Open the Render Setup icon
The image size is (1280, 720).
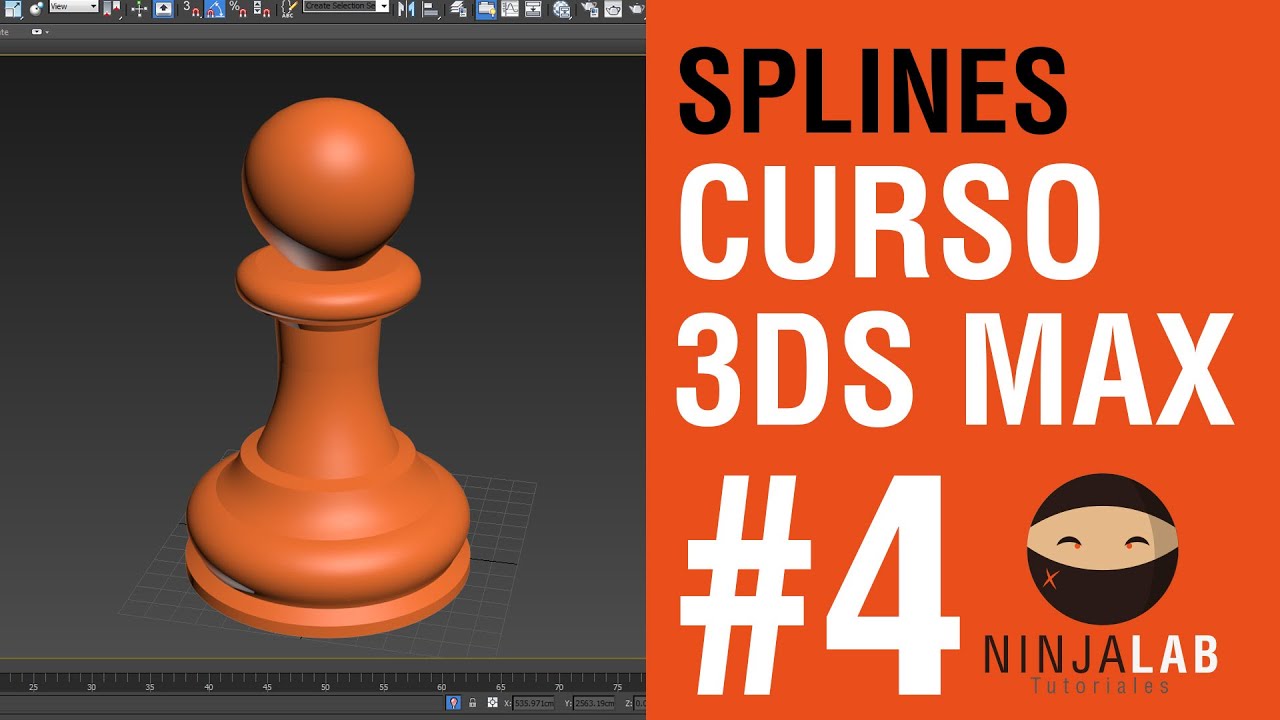tap(590, 8)
